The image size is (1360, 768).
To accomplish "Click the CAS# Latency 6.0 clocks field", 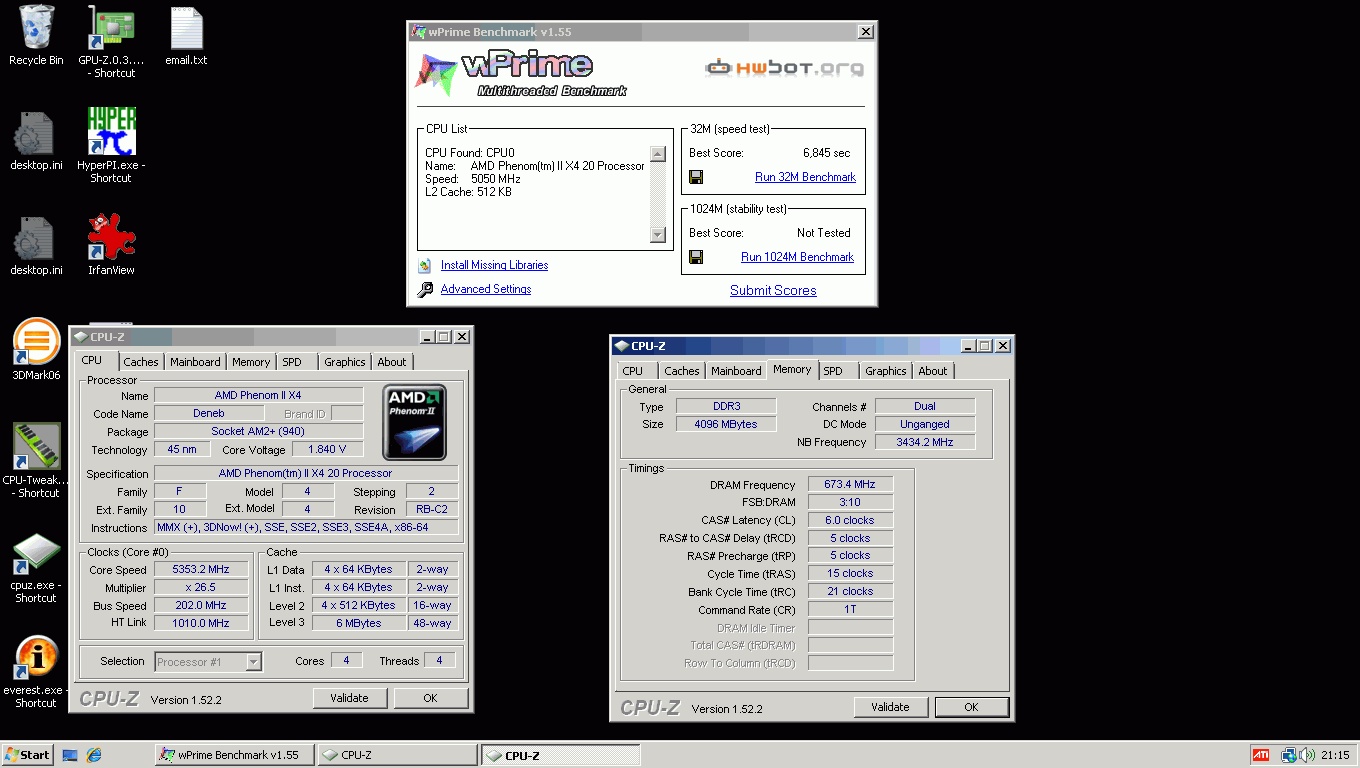I will point(850,520).
